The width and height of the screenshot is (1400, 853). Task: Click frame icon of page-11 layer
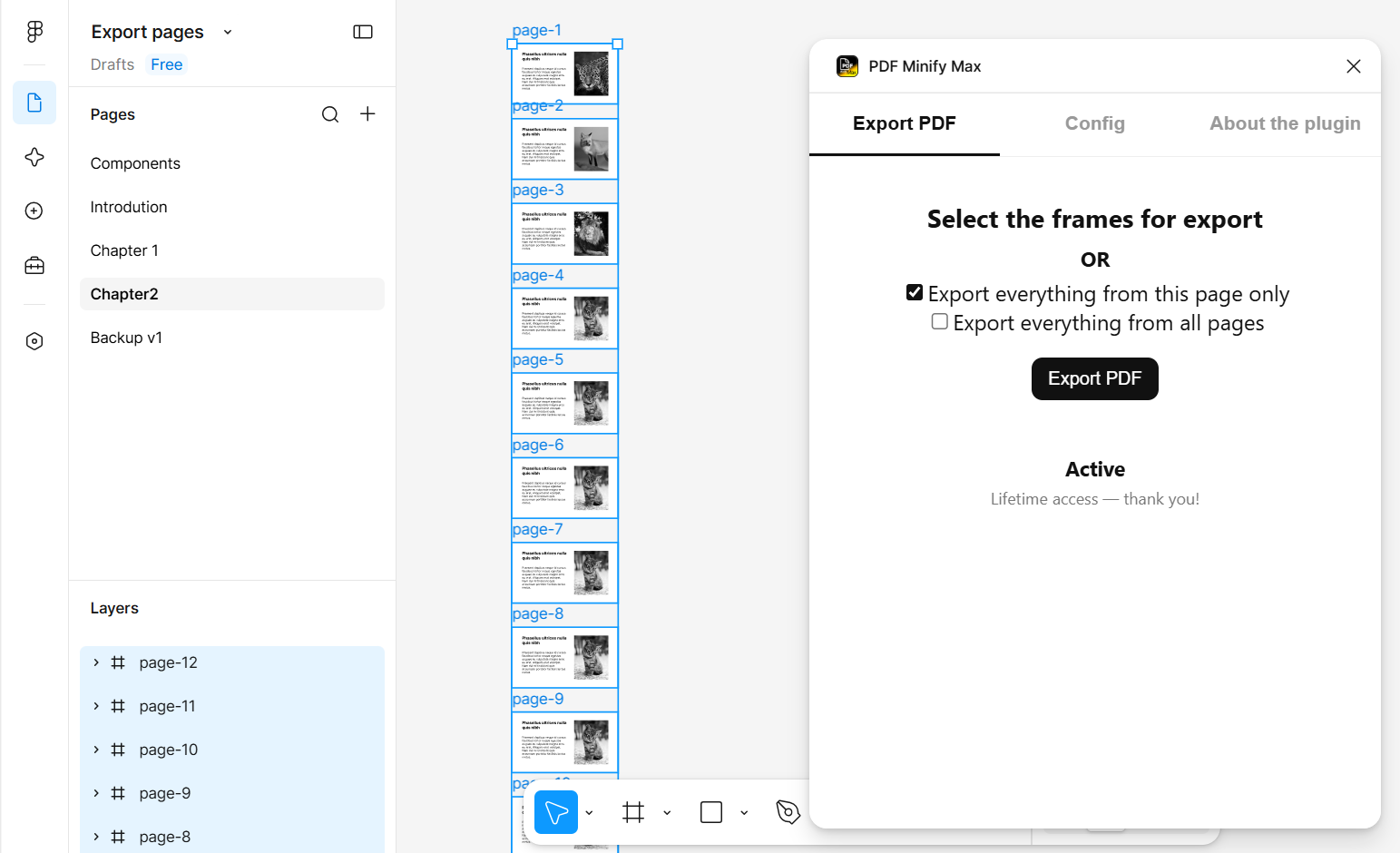coord(118,706)
